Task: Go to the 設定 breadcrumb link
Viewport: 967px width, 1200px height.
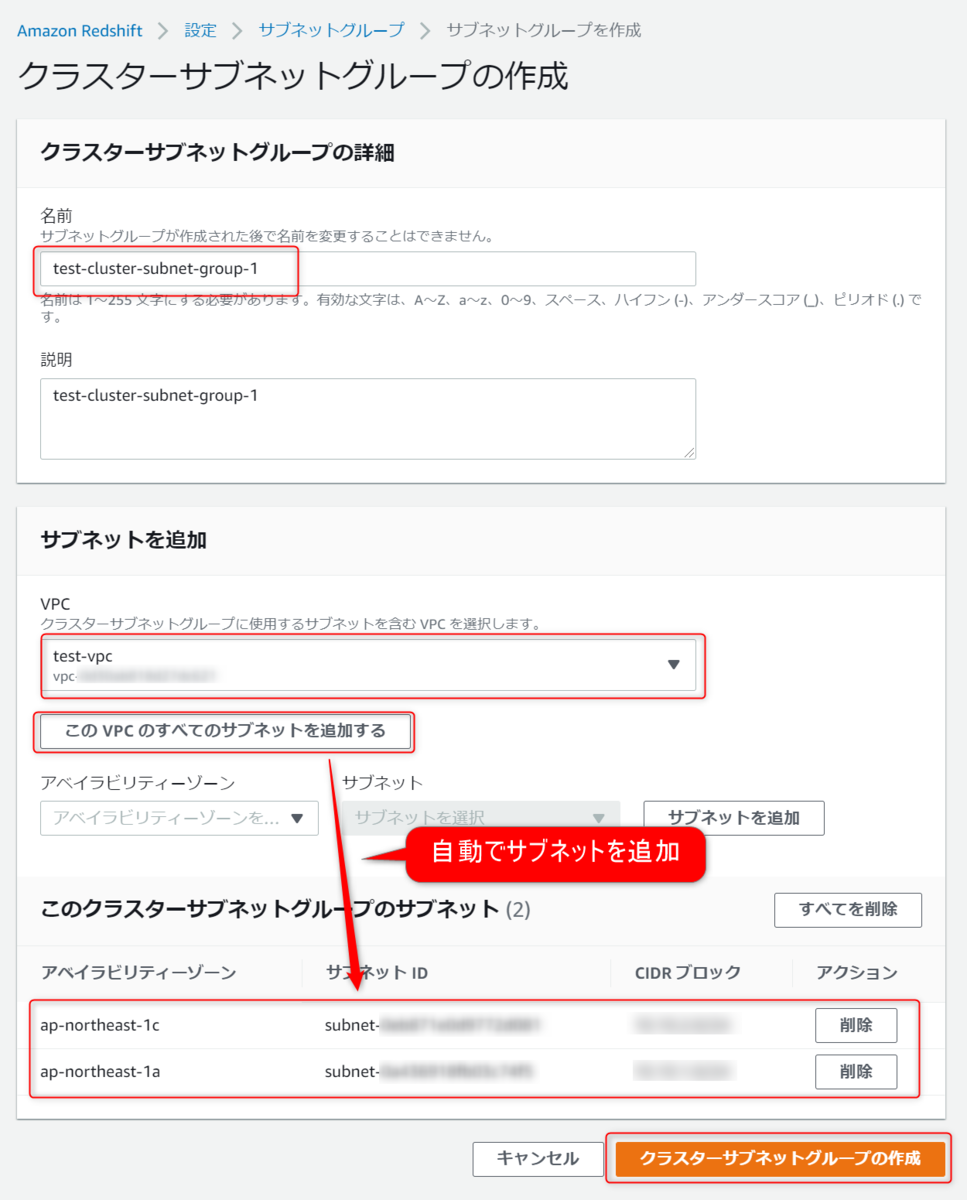Action: (200, 30)
